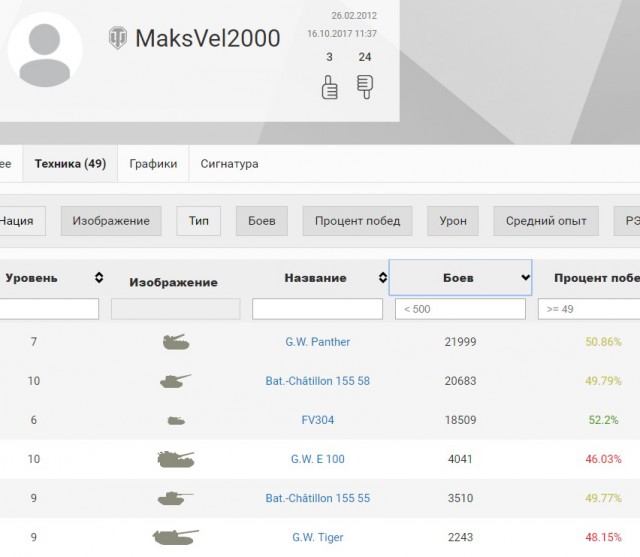
Task: Click the thumbs down dislike icon
Action: click(x=365, y=87)
